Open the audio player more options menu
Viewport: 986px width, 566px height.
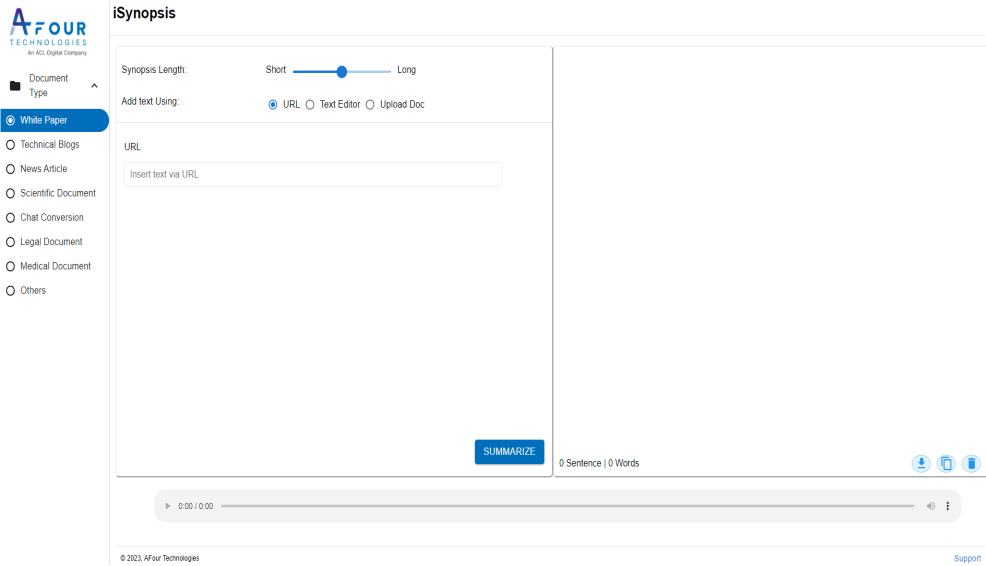(x=948, y=506)
